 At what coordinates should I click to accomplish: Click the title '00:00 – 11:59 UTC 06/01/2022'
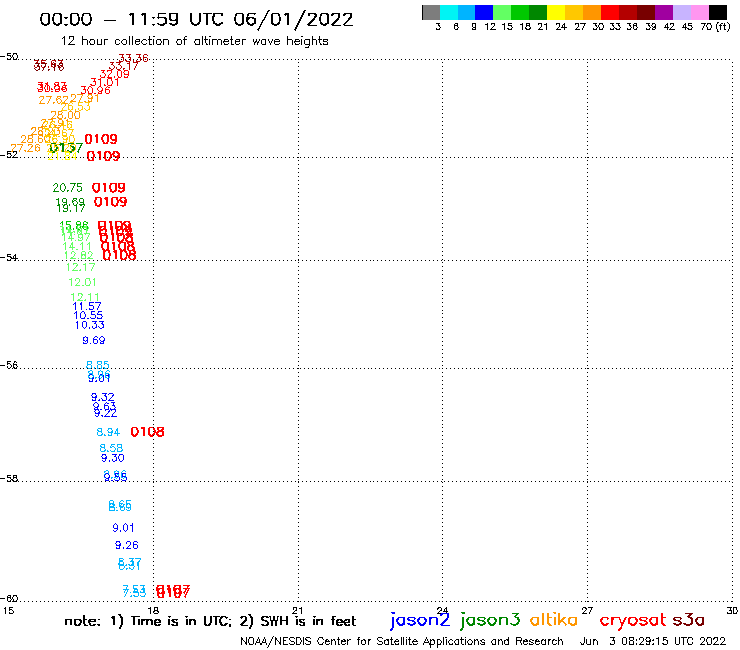click(x=196, y=19)
